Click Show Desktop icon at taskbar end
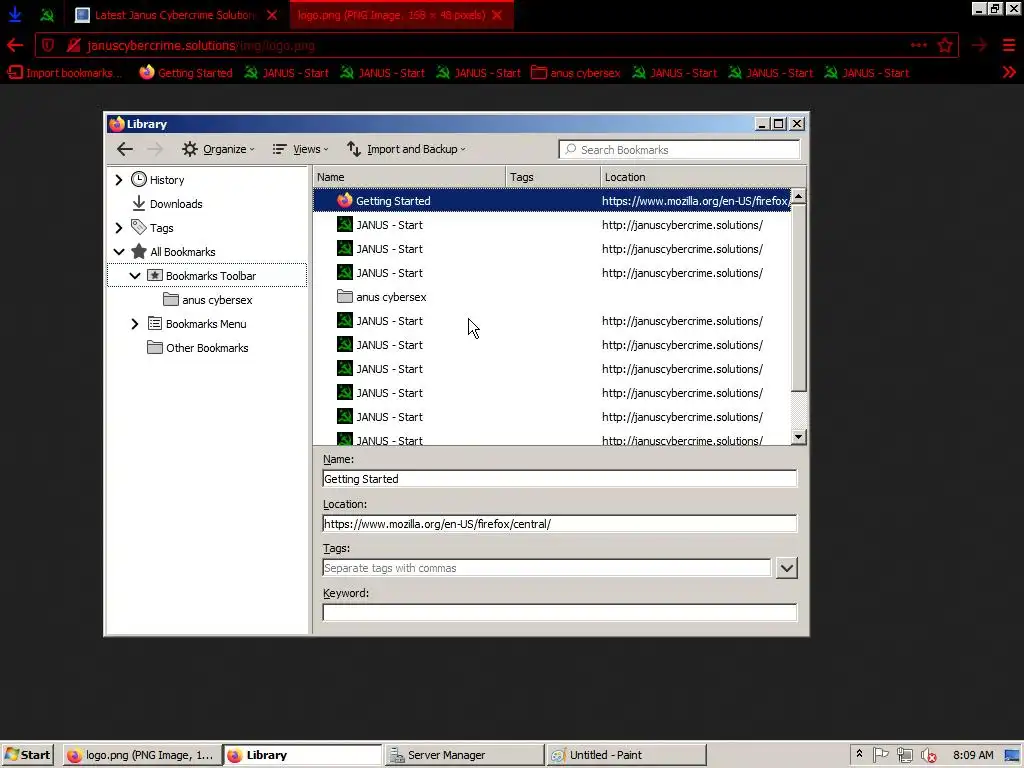The height and width of the screenshot is (768, 1024). tap(1012, 755)
